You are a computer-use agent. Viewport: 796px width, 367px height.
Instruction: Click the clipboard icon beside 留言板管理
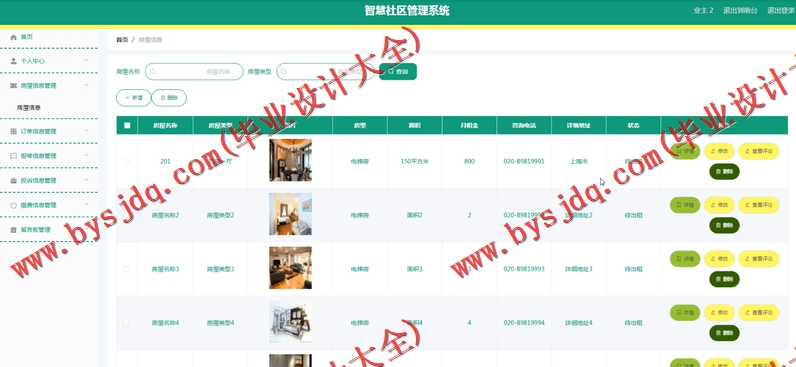coord(14,229)
